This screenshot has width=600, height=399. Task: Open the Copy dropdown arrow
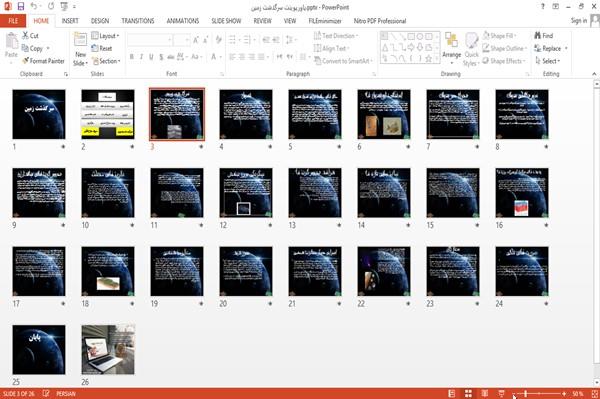[48, 48]
